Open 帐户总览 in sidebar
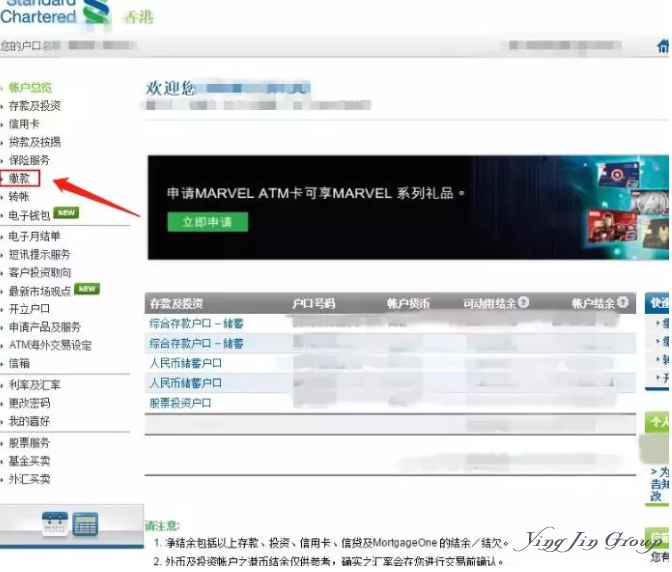The height and width of the screenshot is (572, 672). (30, 88)
